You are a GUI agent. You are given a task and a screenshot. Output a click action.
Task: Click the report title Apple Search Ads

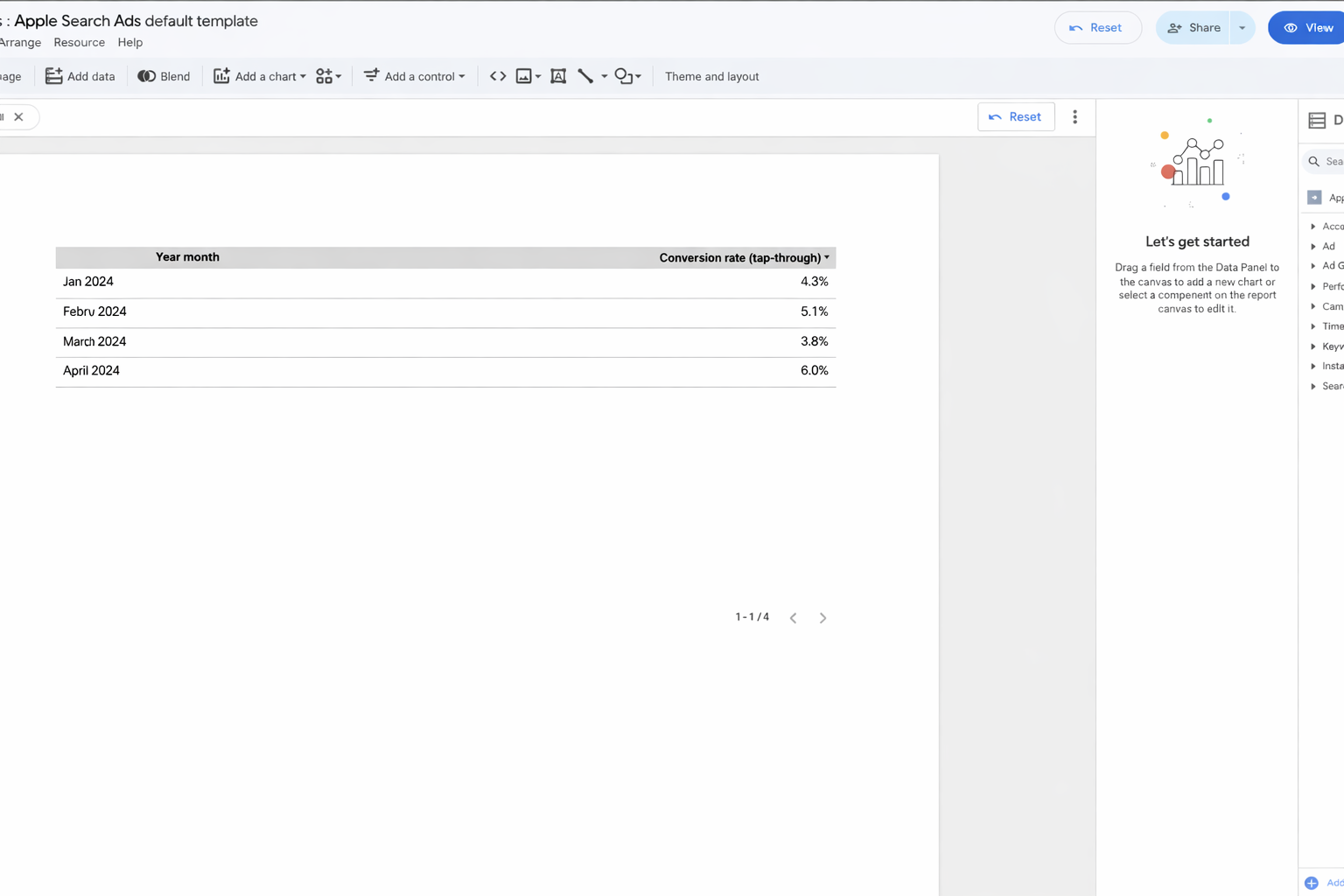[x=78, y=21]
